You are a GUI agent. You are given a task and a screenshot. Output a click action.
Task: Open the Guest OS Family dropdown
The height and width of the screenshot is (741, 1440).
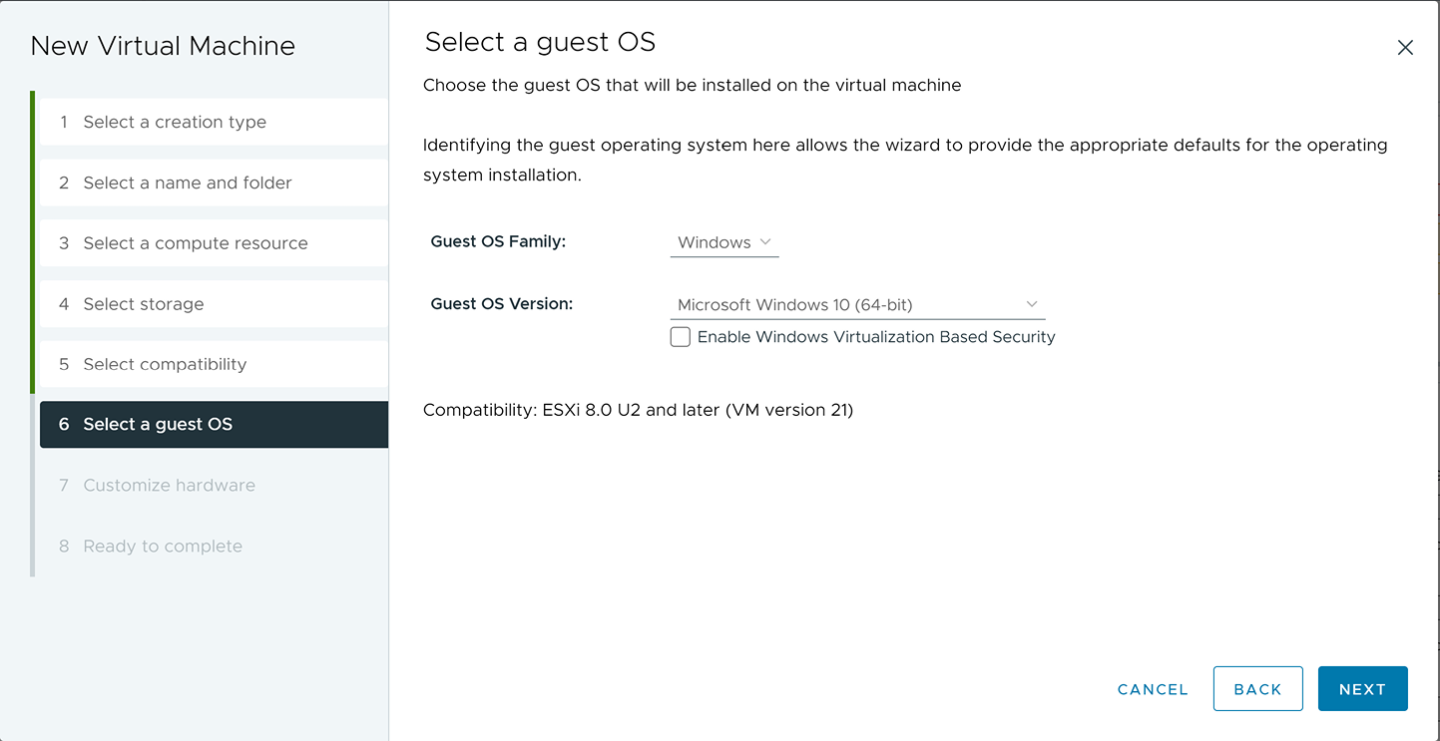(x=724, y=242)
